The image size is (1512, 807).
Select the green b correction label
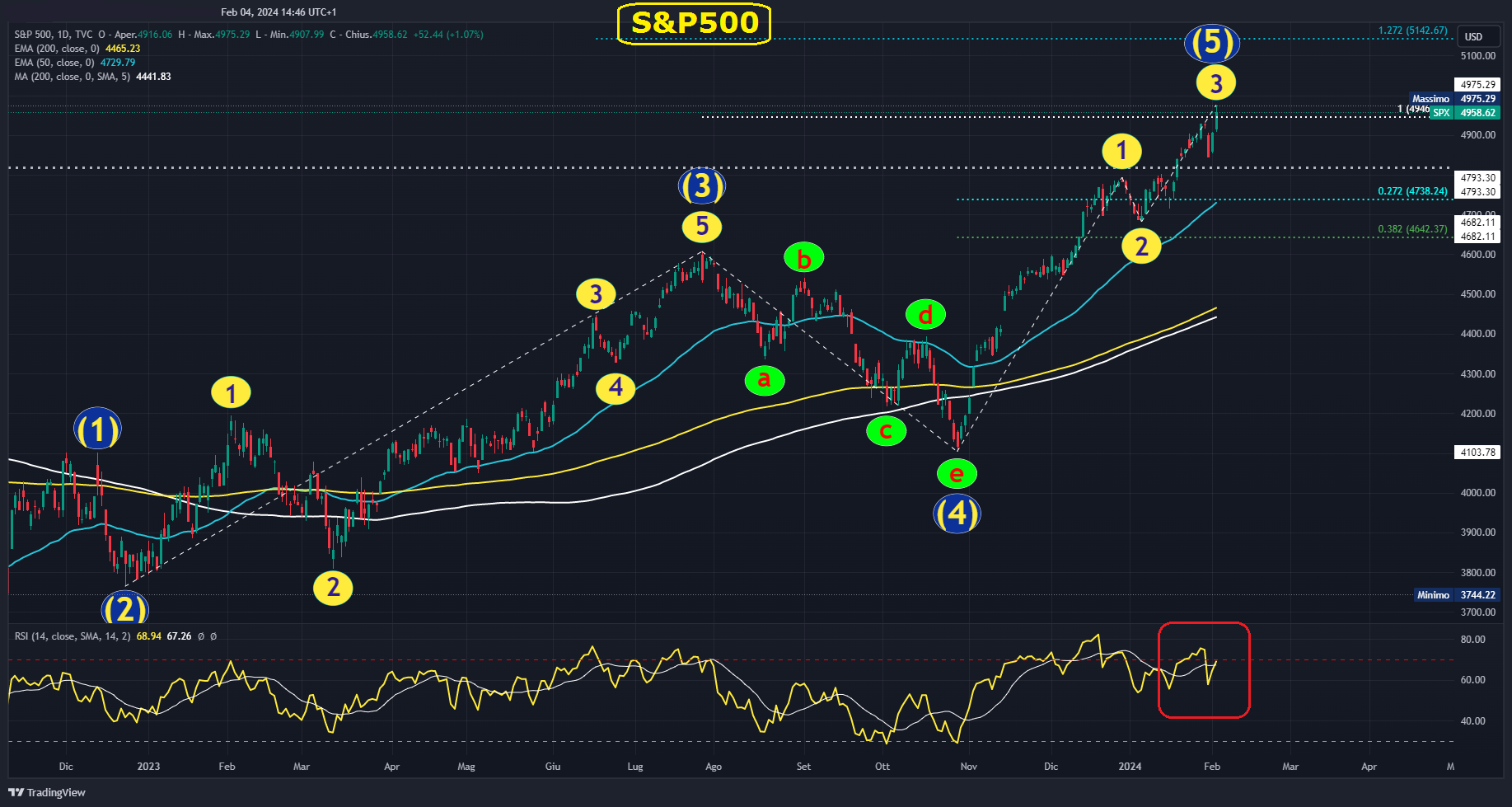(x=803, y=258)
